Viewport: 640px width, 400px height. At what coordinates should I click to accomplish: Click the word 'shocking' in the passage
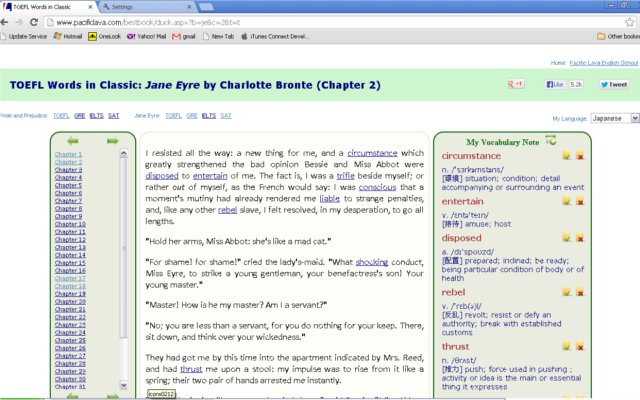click(x=372, y=262)
